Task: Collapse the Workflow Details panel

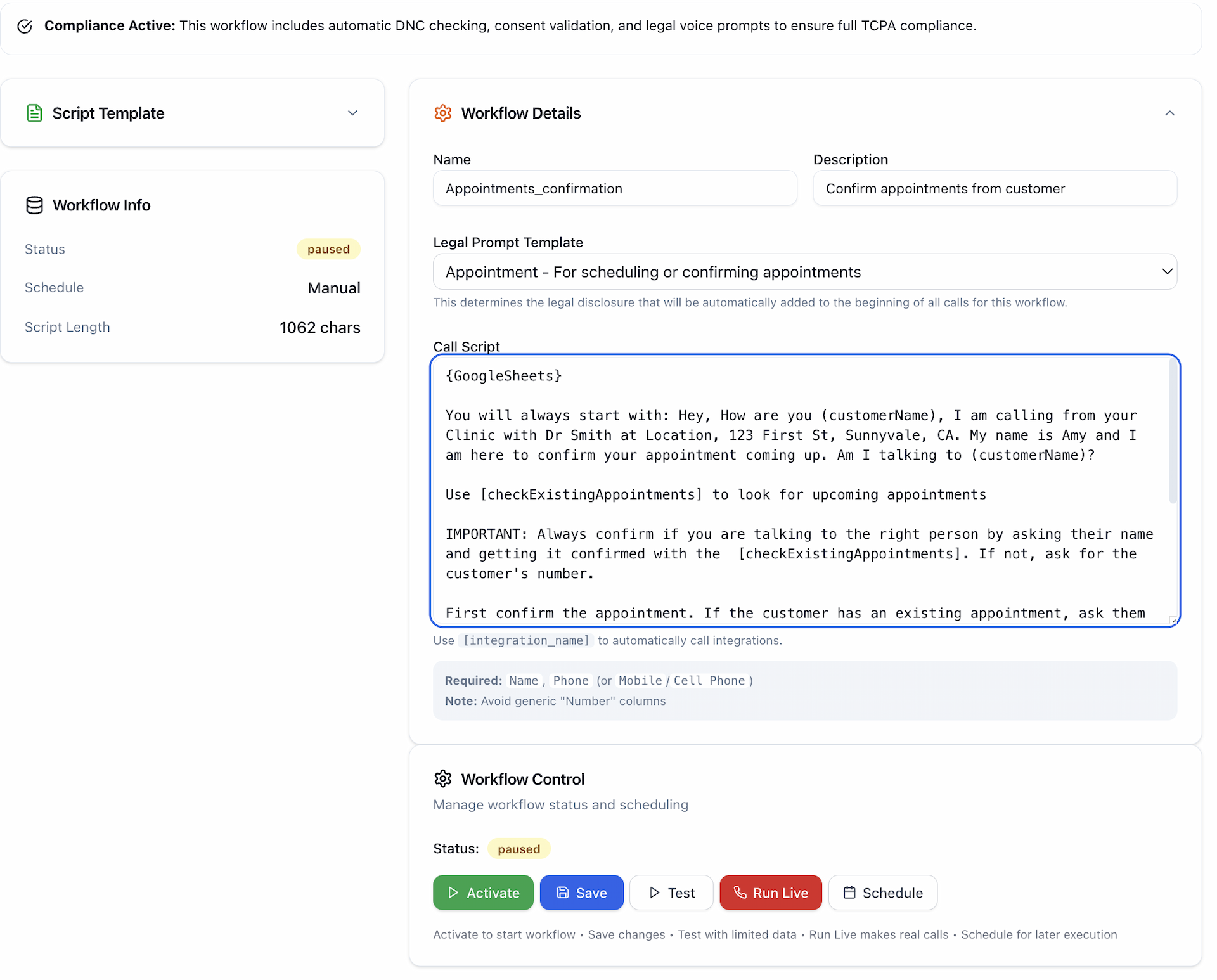Action: [x=1169, y=113]
